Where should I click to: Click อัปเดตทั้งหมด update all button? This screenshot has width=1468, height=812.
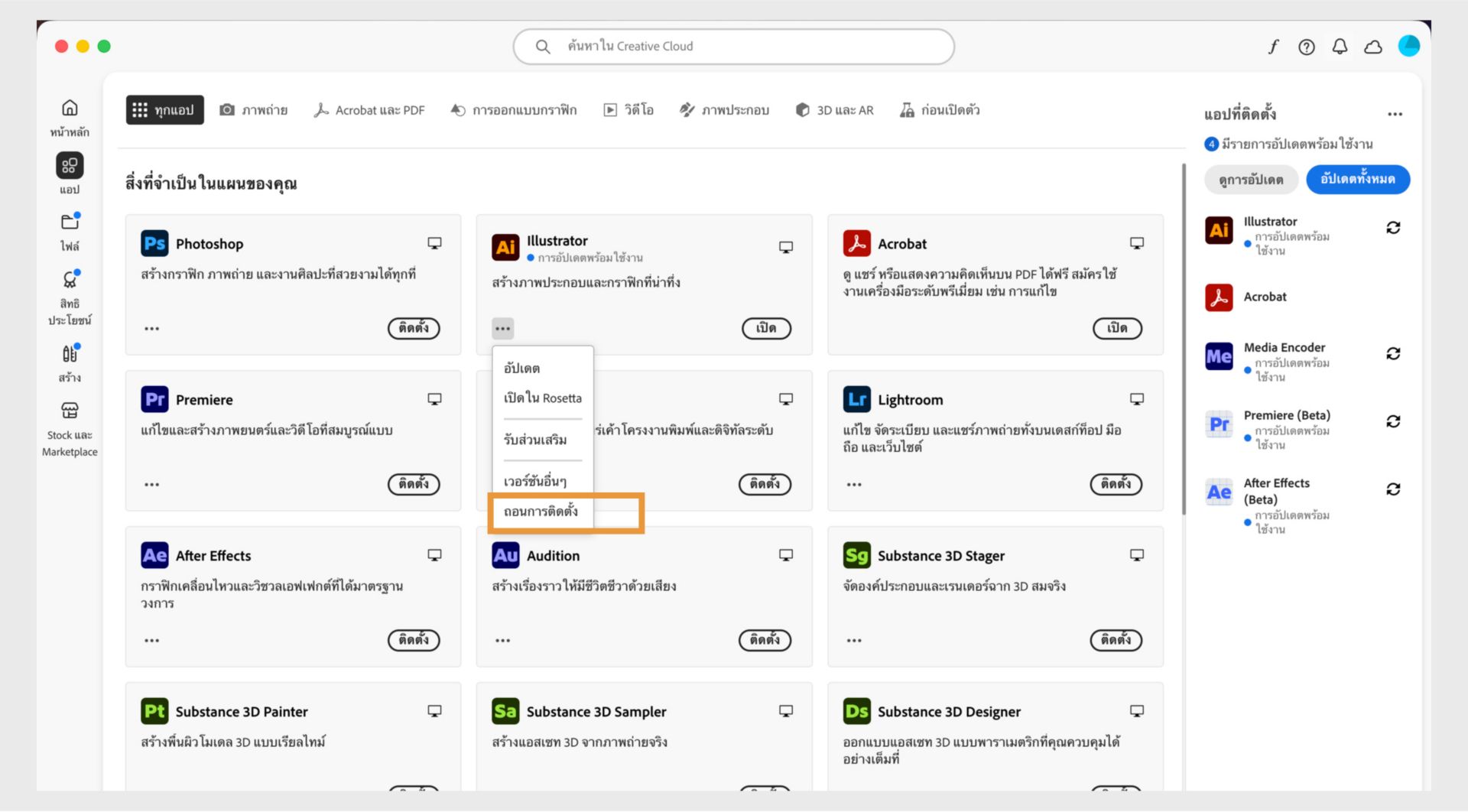click(1358, 179)
